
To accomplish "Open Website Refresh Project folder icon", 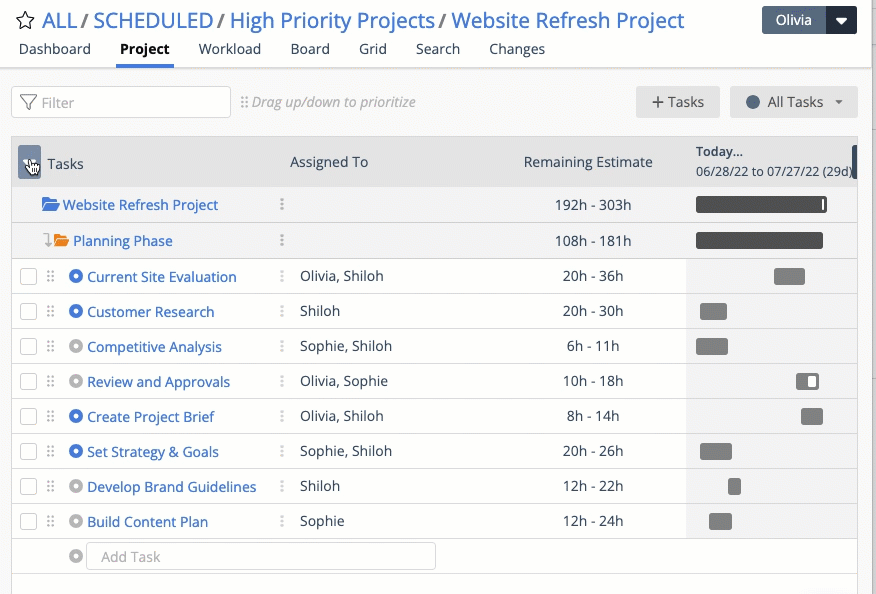I will [51, 205].
